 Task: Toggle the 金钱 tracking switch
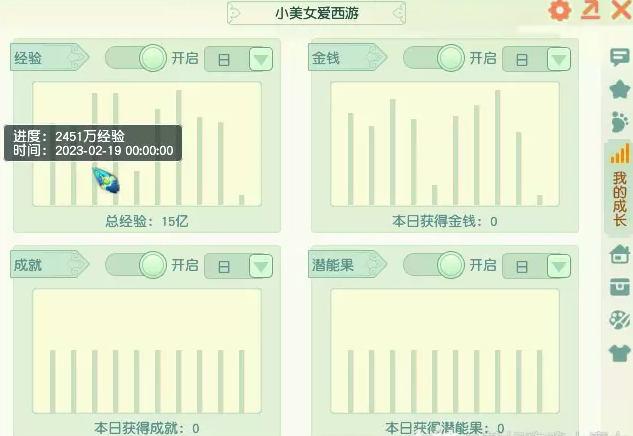[434, 58]
